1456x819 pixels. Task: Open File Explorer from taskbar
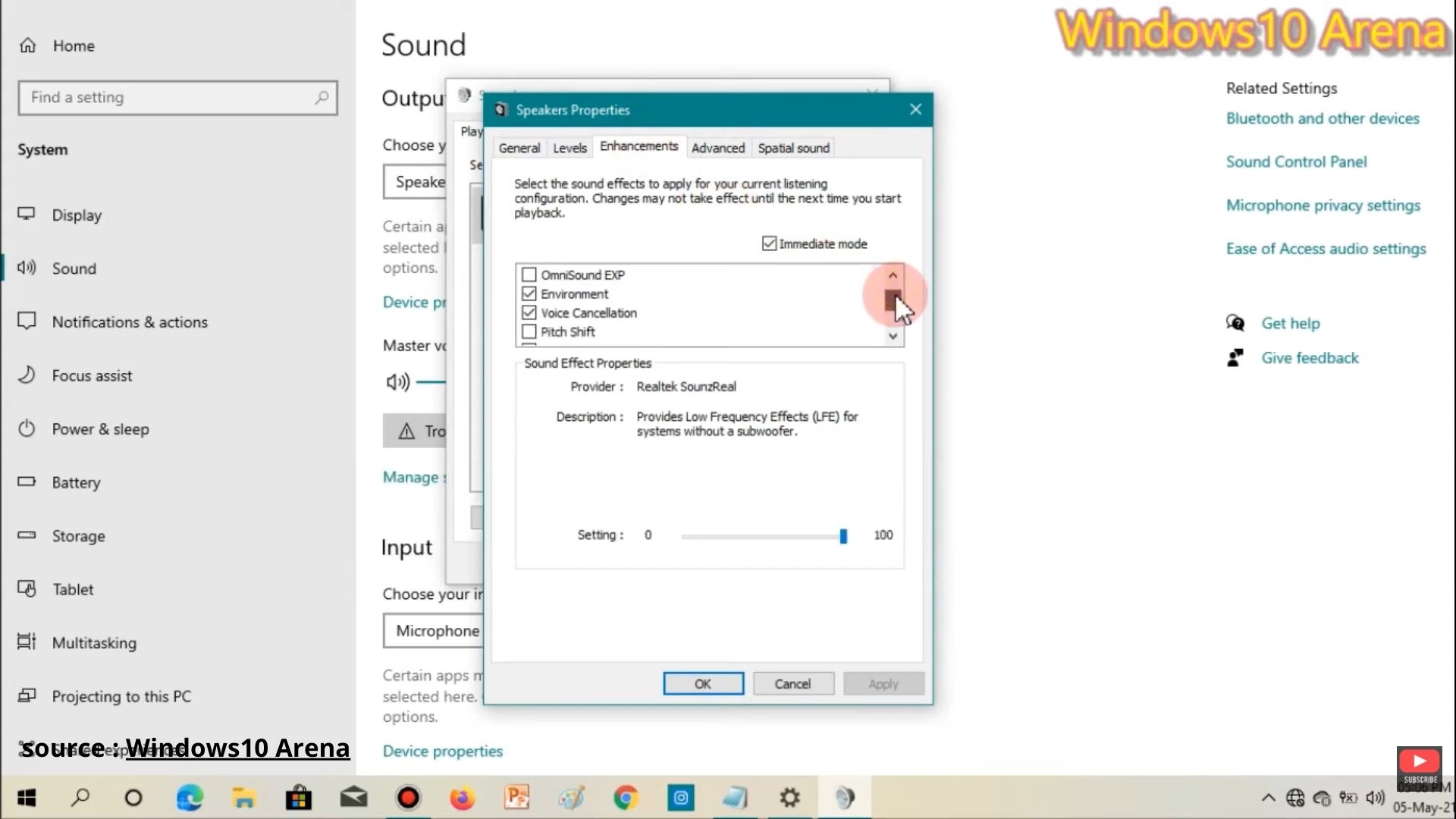[243, 798]
